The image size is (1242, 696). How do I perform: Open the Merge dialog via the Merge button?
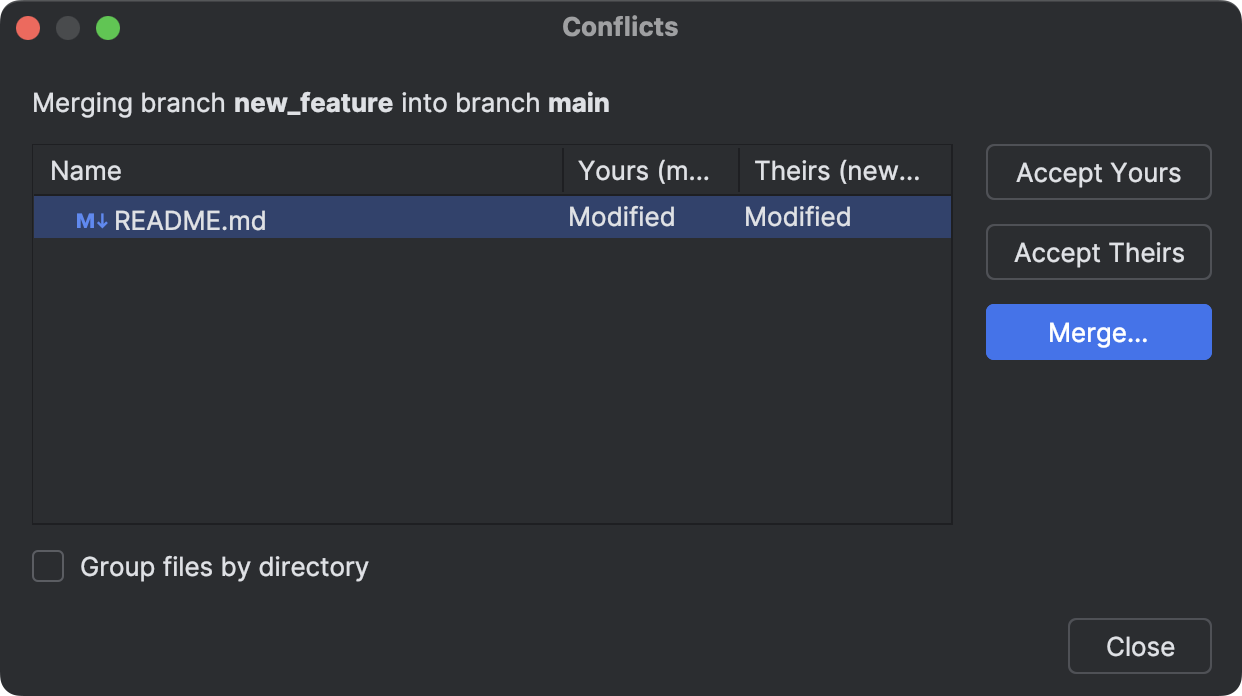pos(1098,332)
